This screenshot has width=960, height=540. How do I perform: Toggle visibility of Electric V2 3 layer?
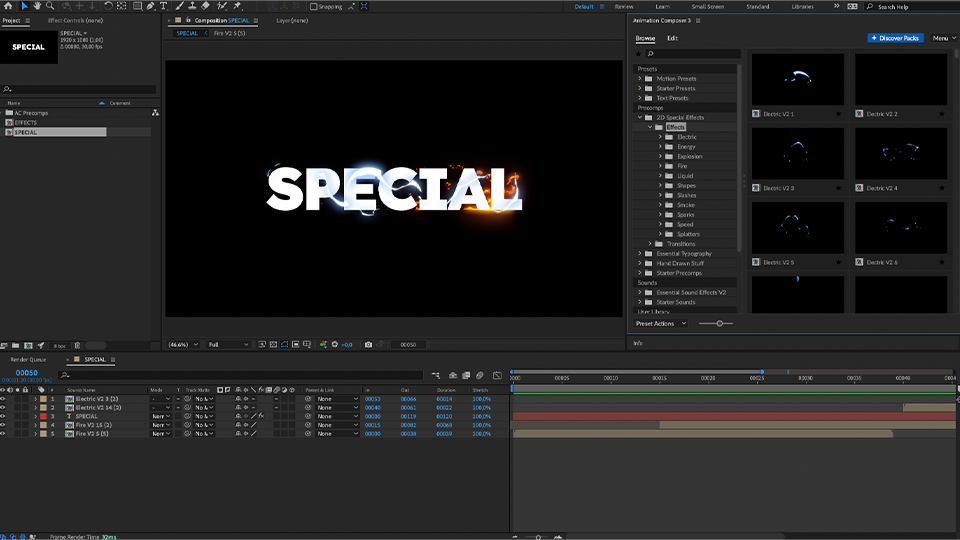pyautogui.click(x=3, y=399)
